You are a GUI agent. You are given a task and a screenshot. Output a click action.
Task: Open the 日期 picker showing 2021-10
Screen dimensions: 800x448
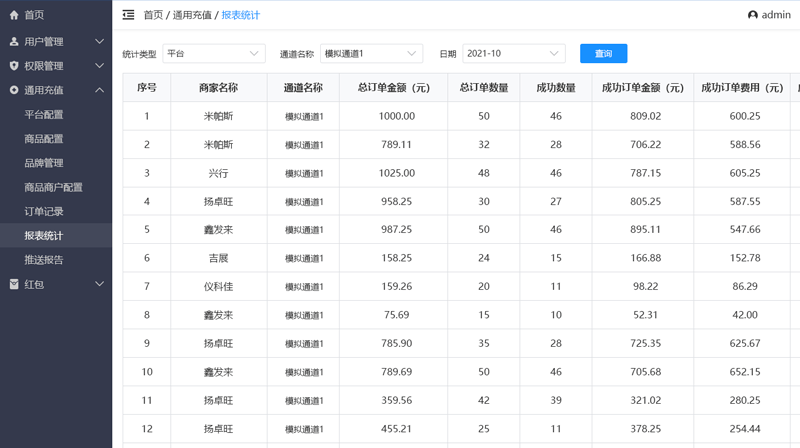513,54
